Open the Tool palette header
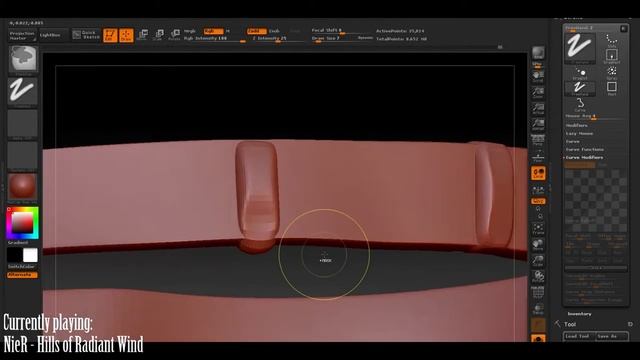This screenshot has height=360, width=640. tap(570, 324)
